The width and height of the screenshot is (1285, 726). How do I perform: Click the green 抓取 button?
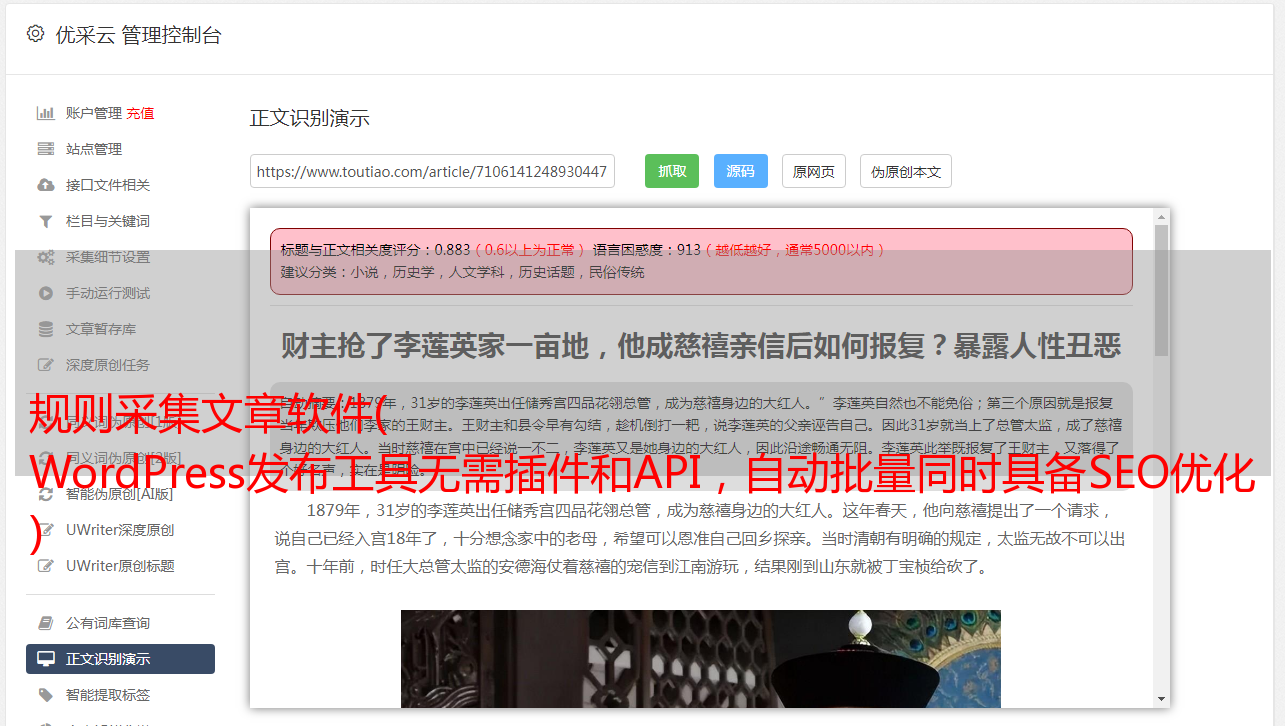pyautogui.click(x=672, y=171)
